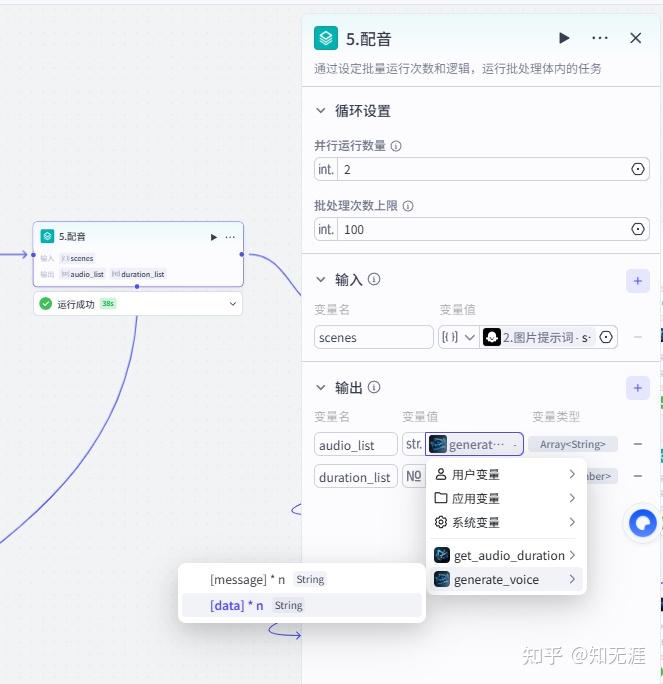The image size is (663, 684).
Task: Show info tooltip next to 输入
Action: click(374, 279)
